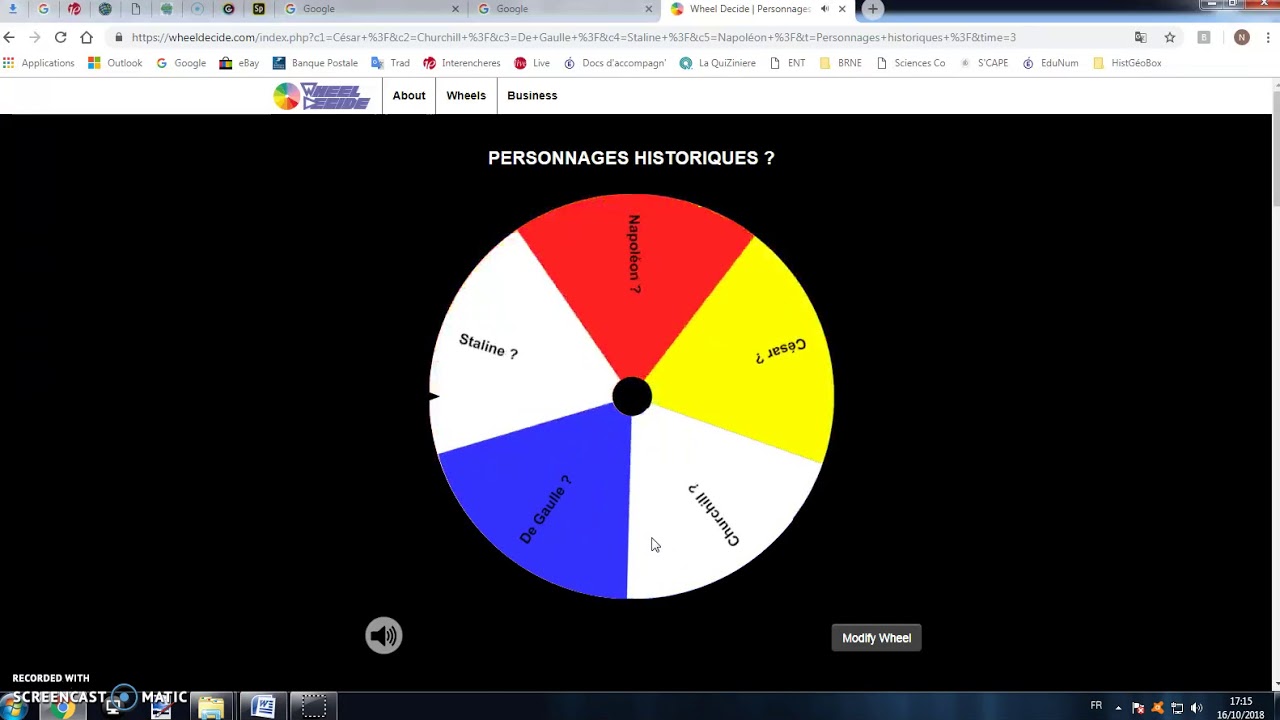Image resolution: width=1280 pixels, height=720 pixels.
Task: Open the taskbar clock showing 17:15
Action: click(x=1240, y=708)
